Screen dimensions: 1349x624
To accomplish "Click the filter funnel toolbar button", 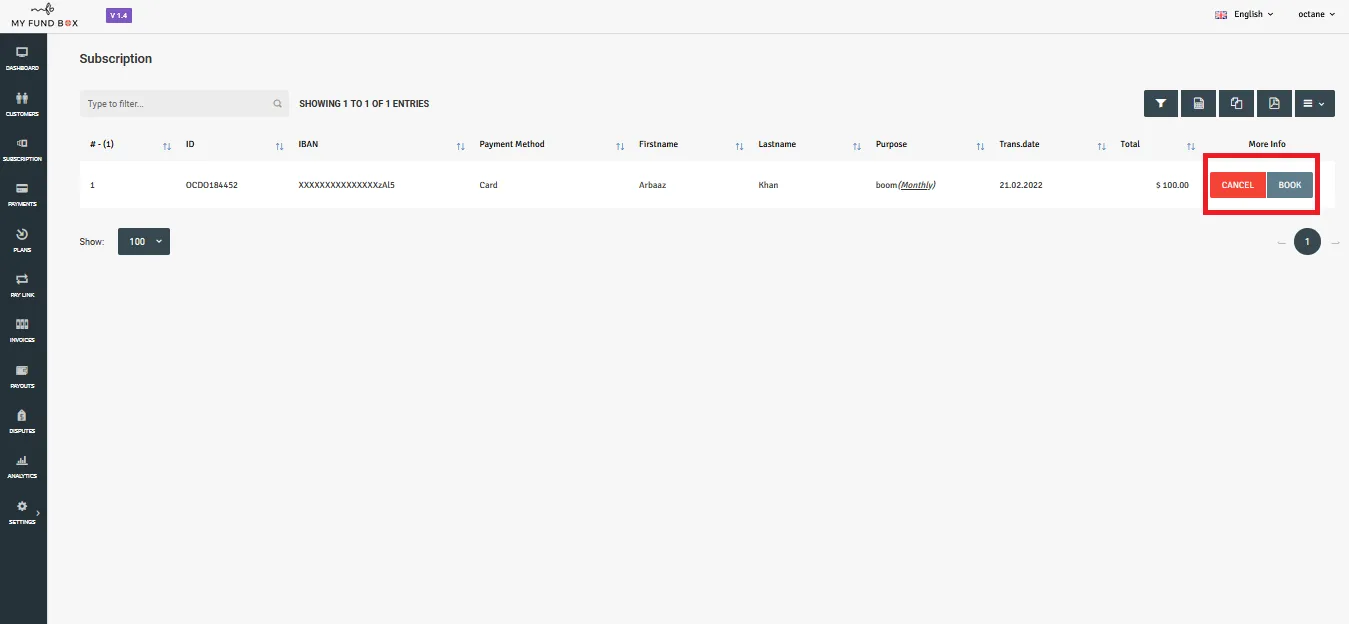I will coord(1161,103).
